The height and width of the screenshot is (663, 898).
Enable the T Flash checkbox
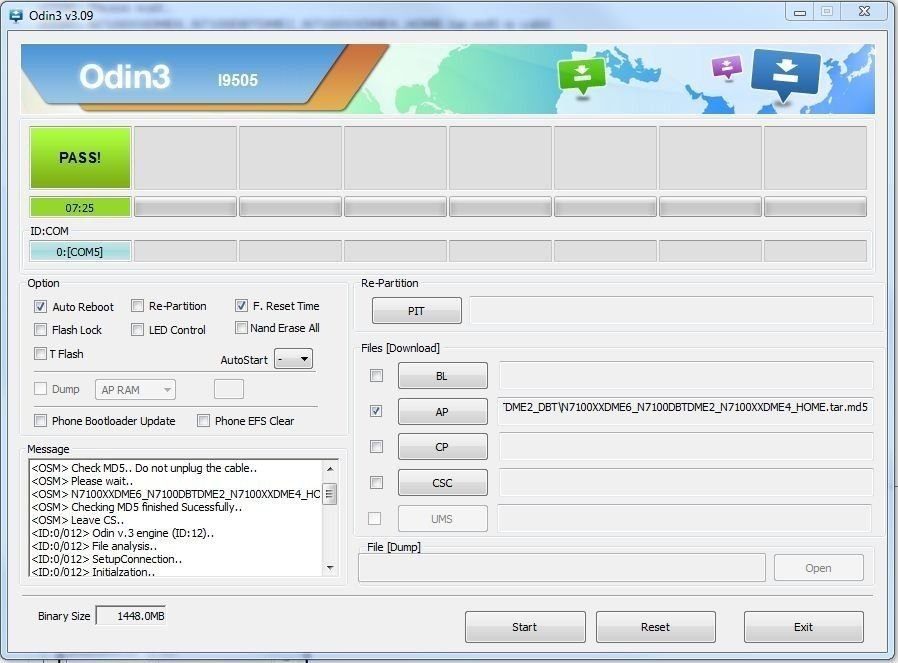(40, 353)
